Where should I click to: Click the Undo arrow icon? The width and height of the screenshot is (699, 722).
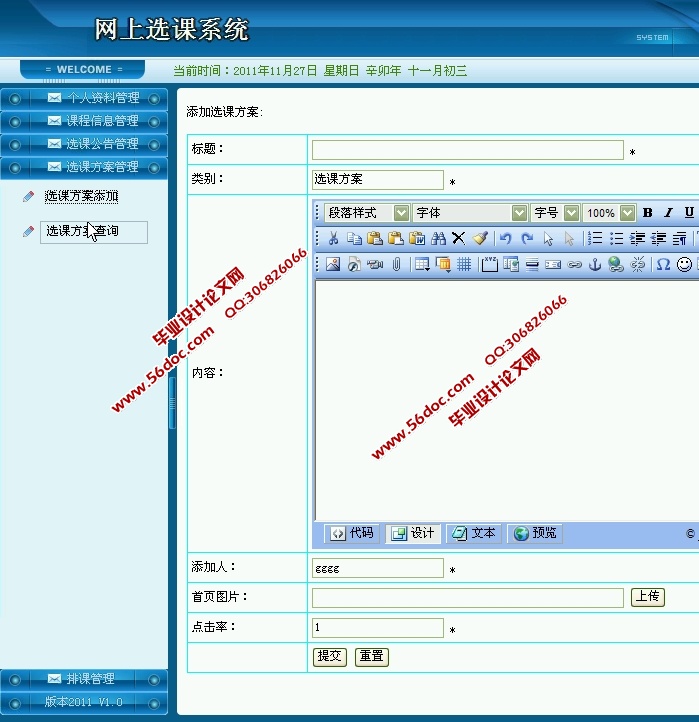[506, 238]
